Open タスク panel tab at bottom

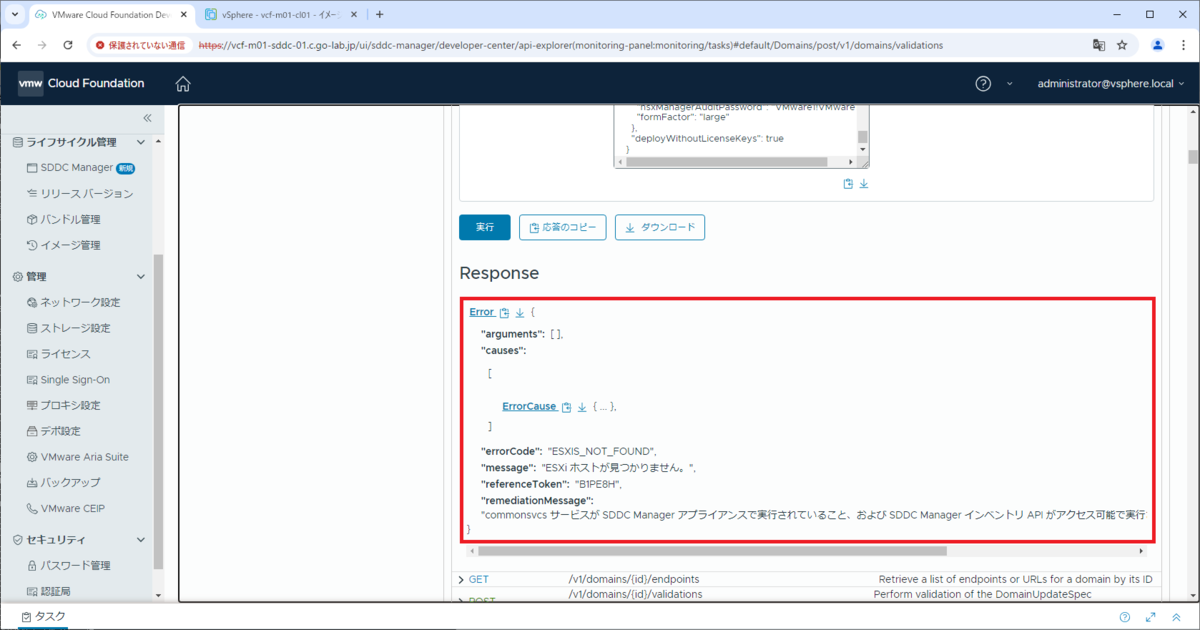(x=42, y=617)
